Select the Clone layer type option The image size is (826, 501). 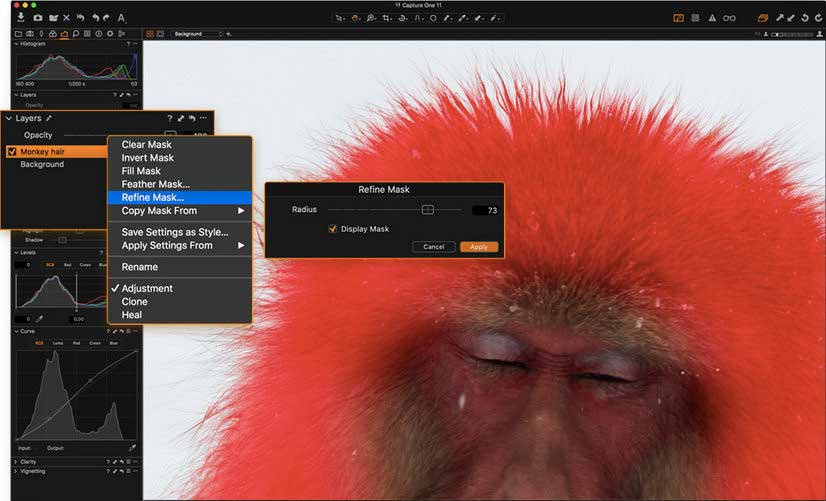134,301
